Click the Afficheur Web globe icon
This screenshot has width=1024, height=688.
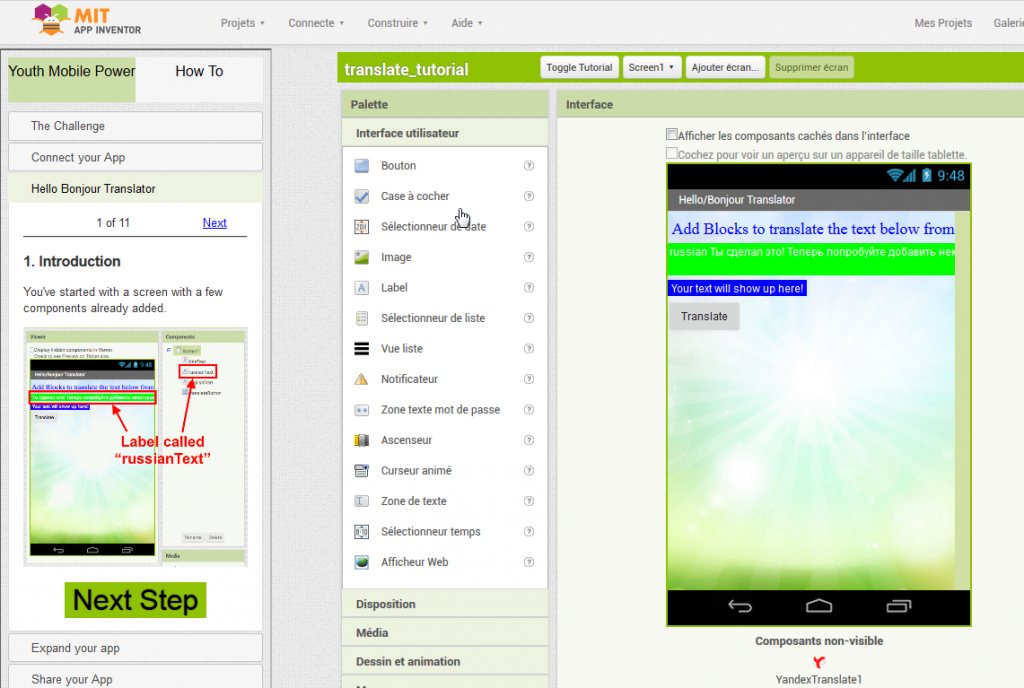coord(362,562)
